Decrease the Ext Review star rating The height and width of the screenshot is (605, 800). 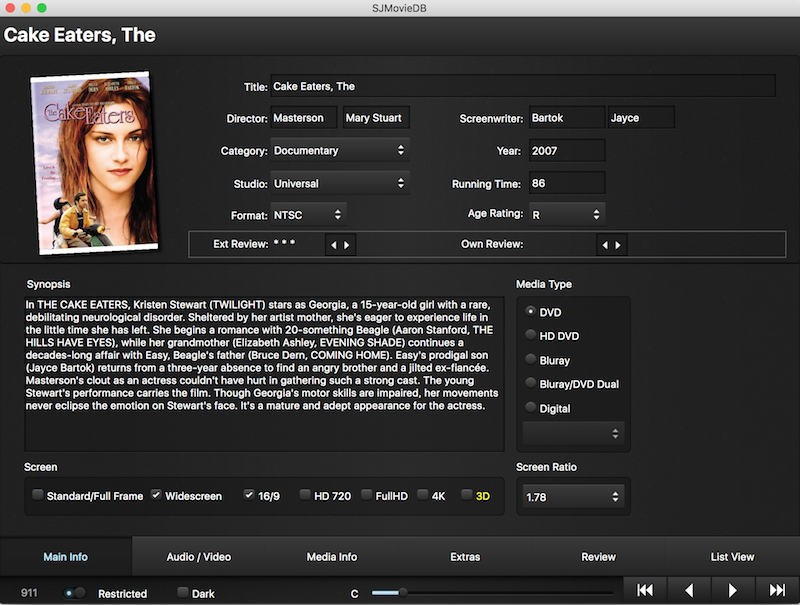pyautogui.click(x=333, y=245)
